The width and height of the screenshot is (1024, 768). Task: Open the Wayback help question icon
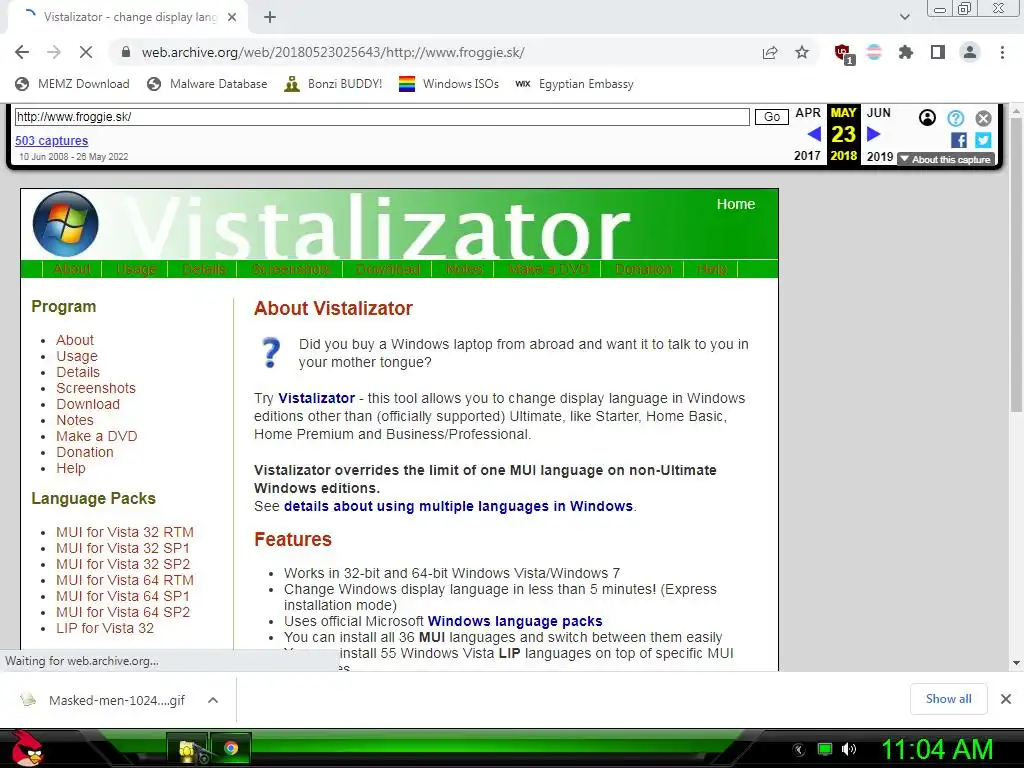(x=955, y=118)
